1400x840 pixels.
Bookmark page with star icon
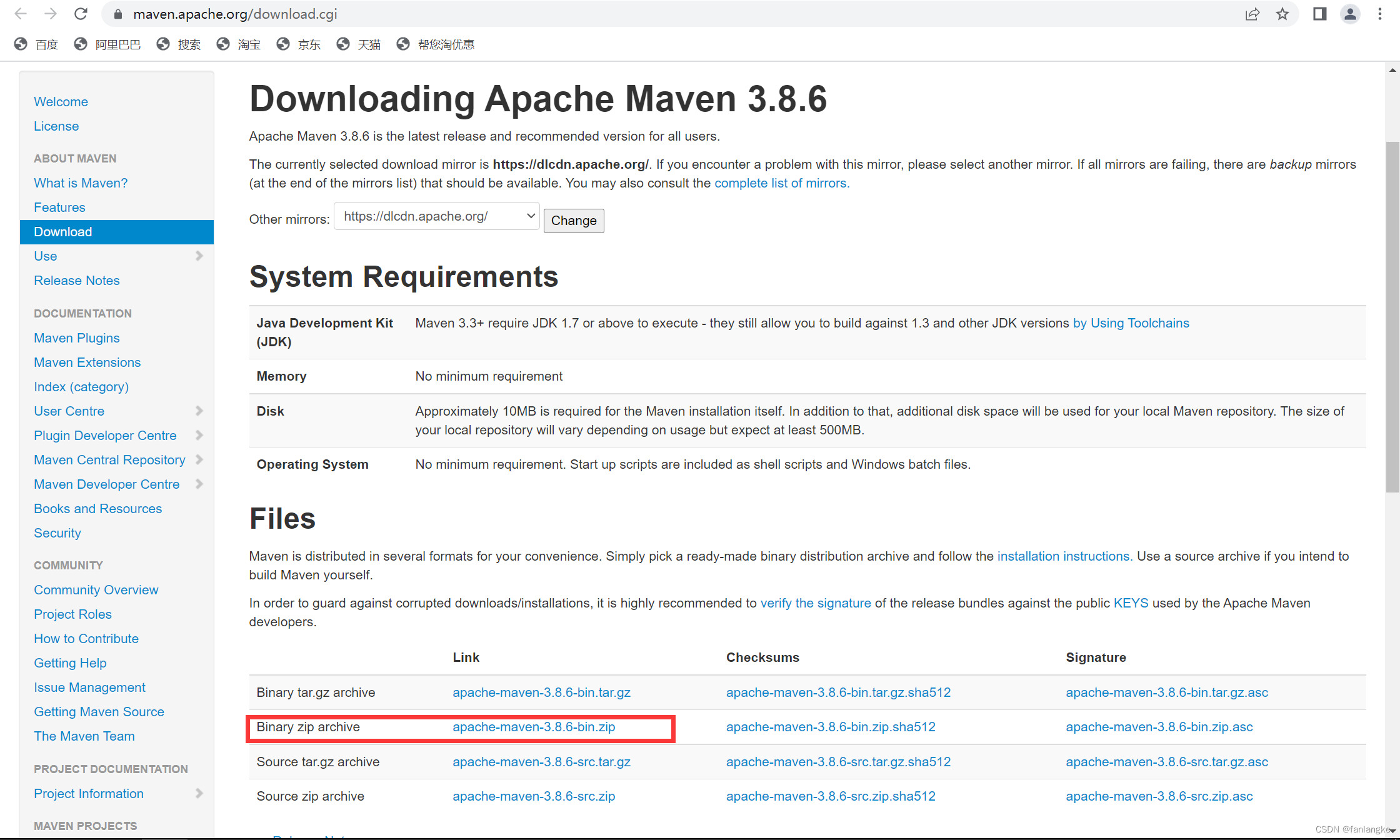[1282, 14]
